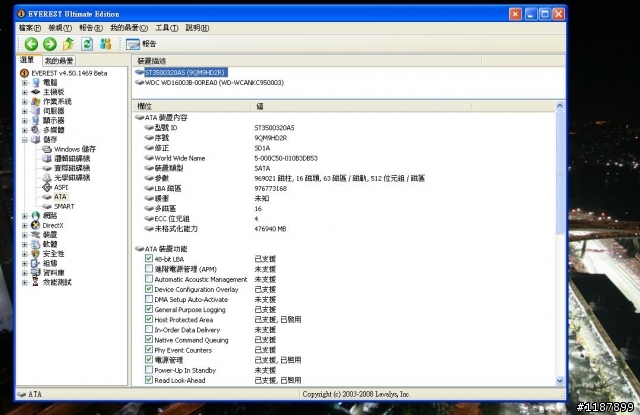The image size is (640, 415).
Task: Expand the 顯示器 tree node
Action: [24, 121]
